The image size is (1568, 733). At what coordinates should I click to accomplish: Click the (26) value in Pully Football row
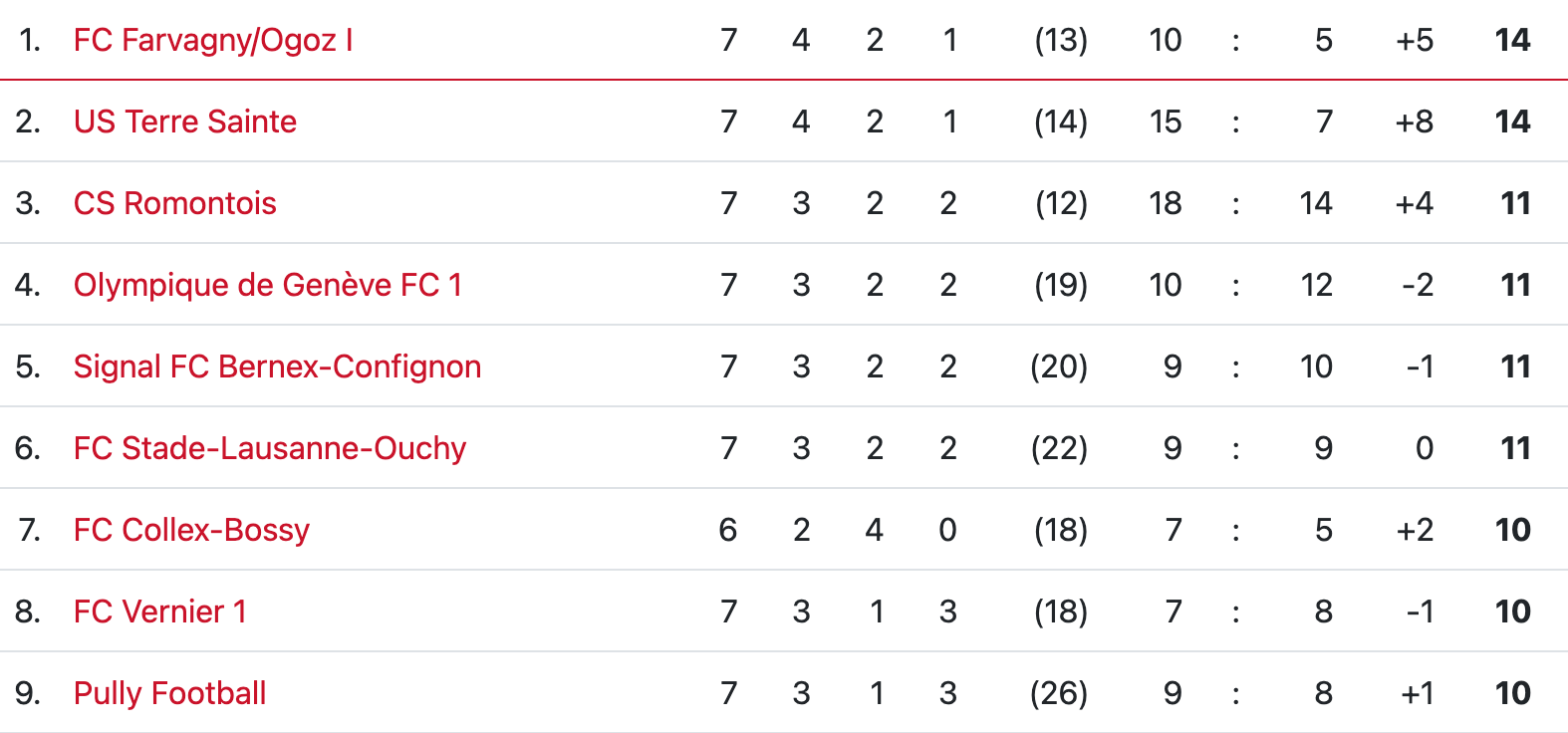point(1059,693)
